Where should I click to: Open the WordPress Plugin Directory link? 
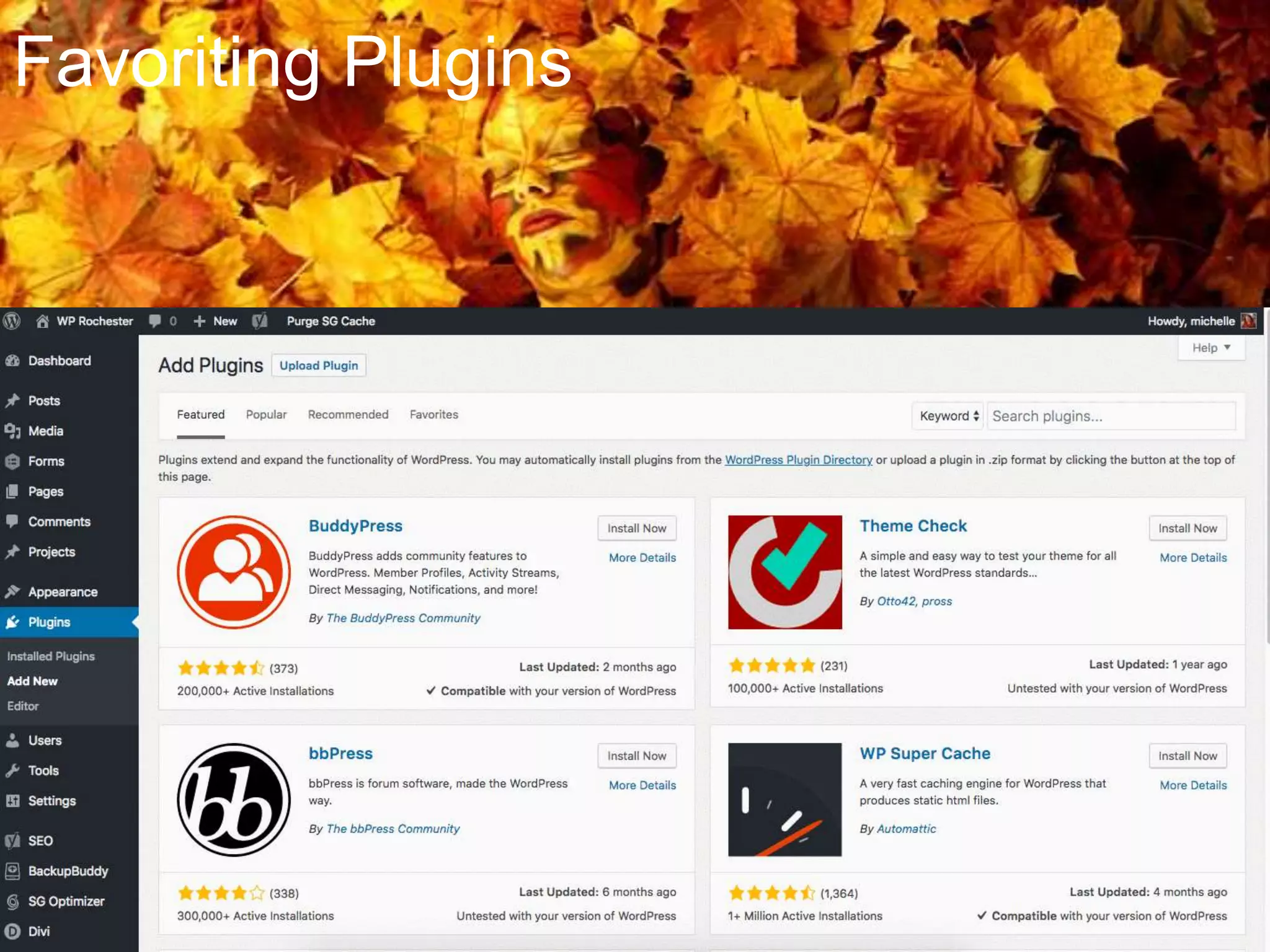[x=799, y=460]
